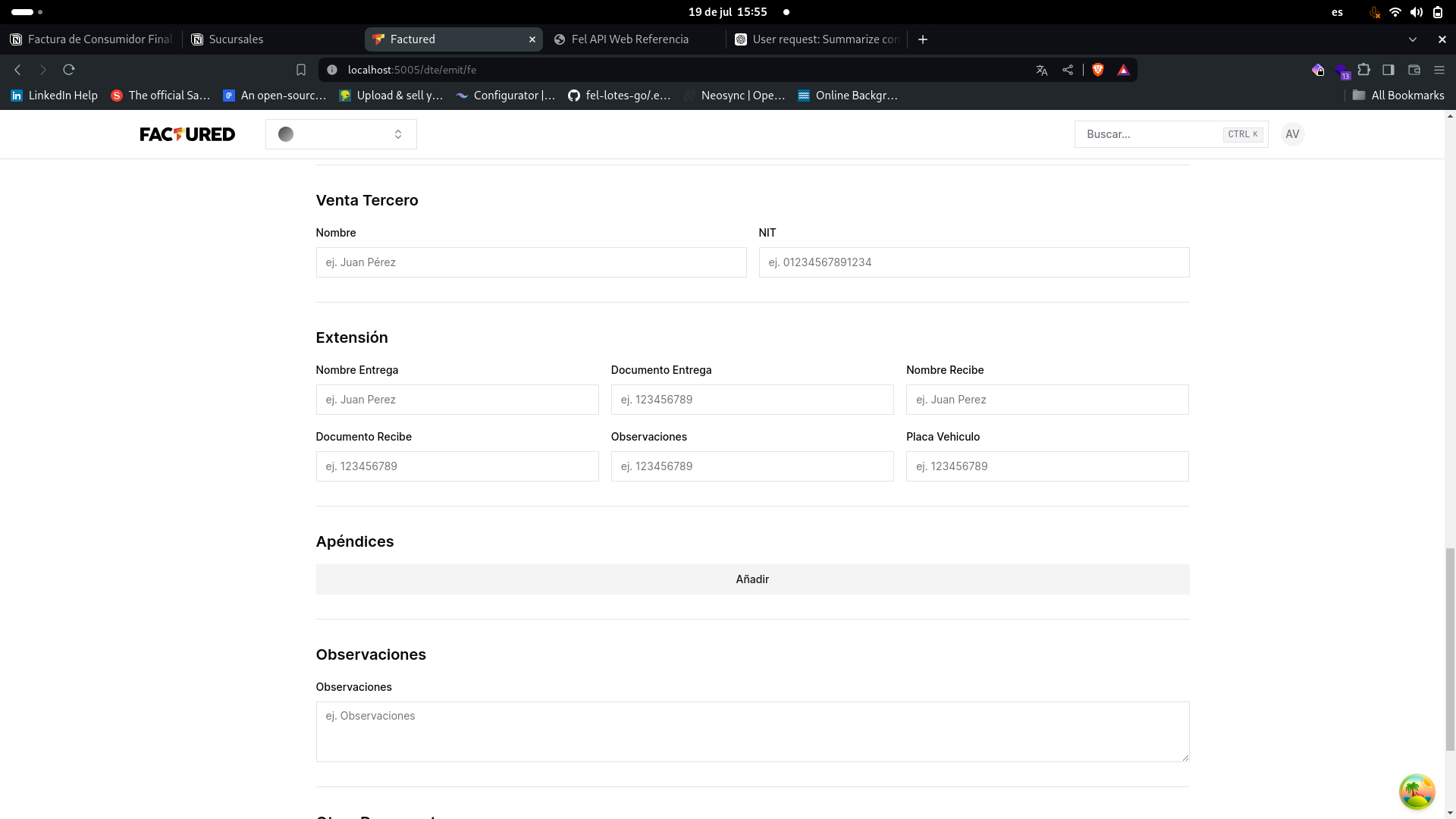Open the AV user avatar menu
The height and width of the screenshot is (819, 1456).
point(1292,134)
